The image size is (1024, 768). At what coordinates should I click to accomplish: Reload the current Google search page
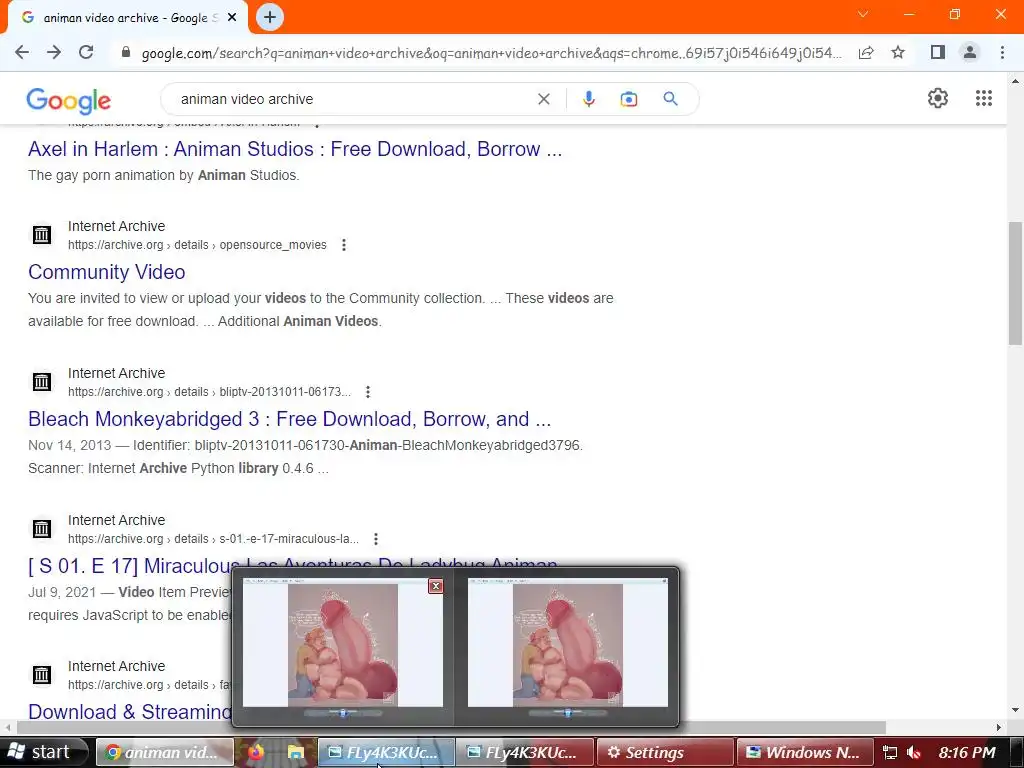tap(86, 52)
